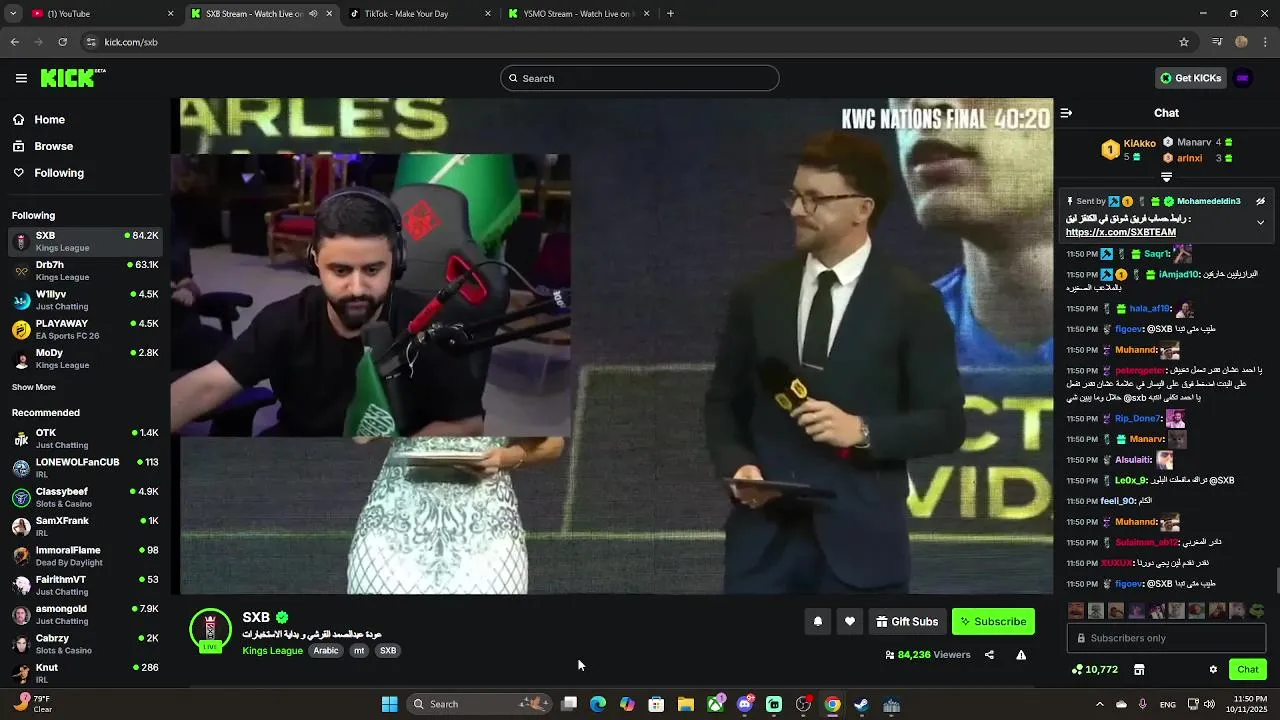Click the green Chat send button

click(x=1248, y=669)
